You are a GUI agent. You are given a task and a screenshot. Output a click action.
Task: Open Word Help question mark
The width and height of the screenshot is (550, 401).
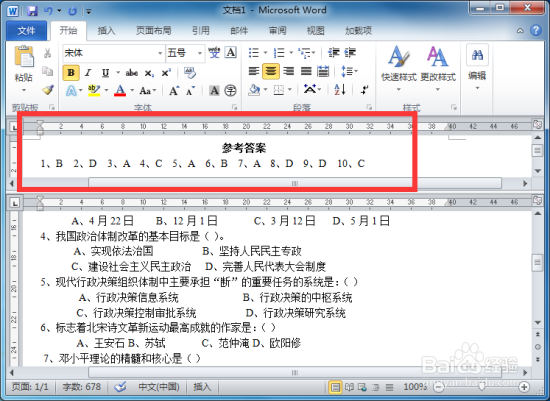pos(536,31)
